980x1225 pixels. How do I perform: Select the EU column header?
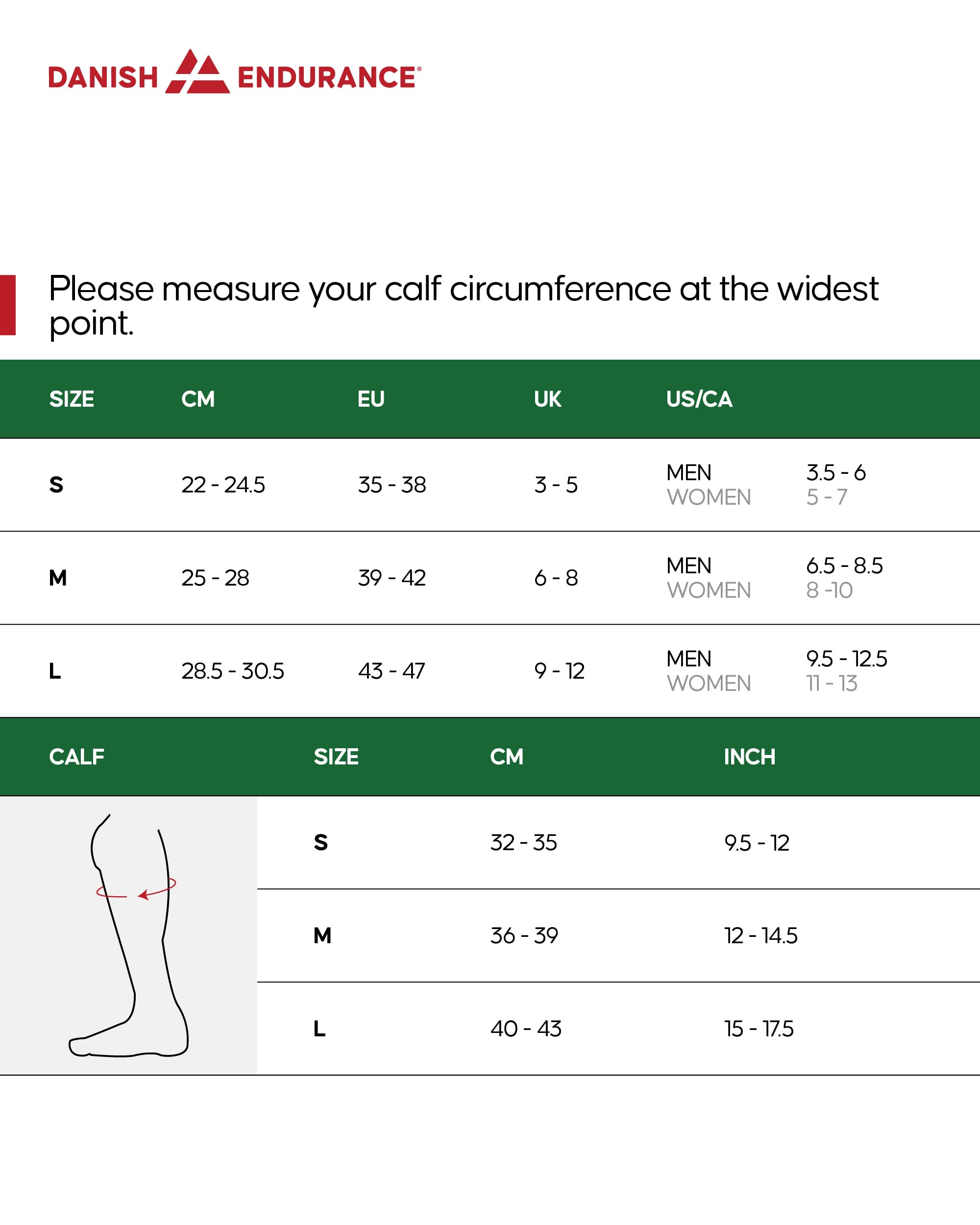[370, 399]
